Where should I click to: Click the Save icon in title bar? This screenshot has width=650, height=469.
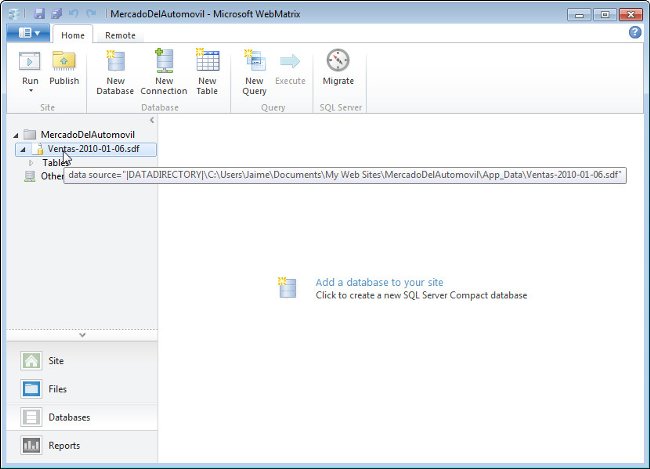39,14
